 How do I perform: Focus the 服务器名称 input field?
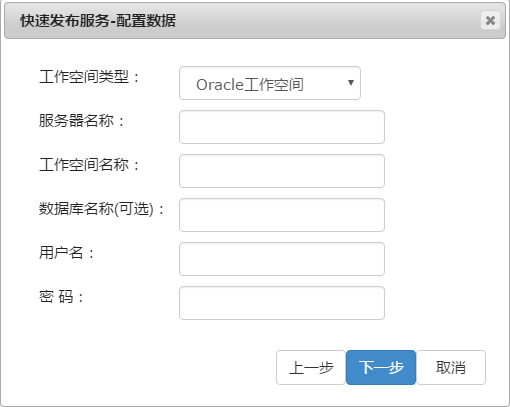[x=282, y=127]
